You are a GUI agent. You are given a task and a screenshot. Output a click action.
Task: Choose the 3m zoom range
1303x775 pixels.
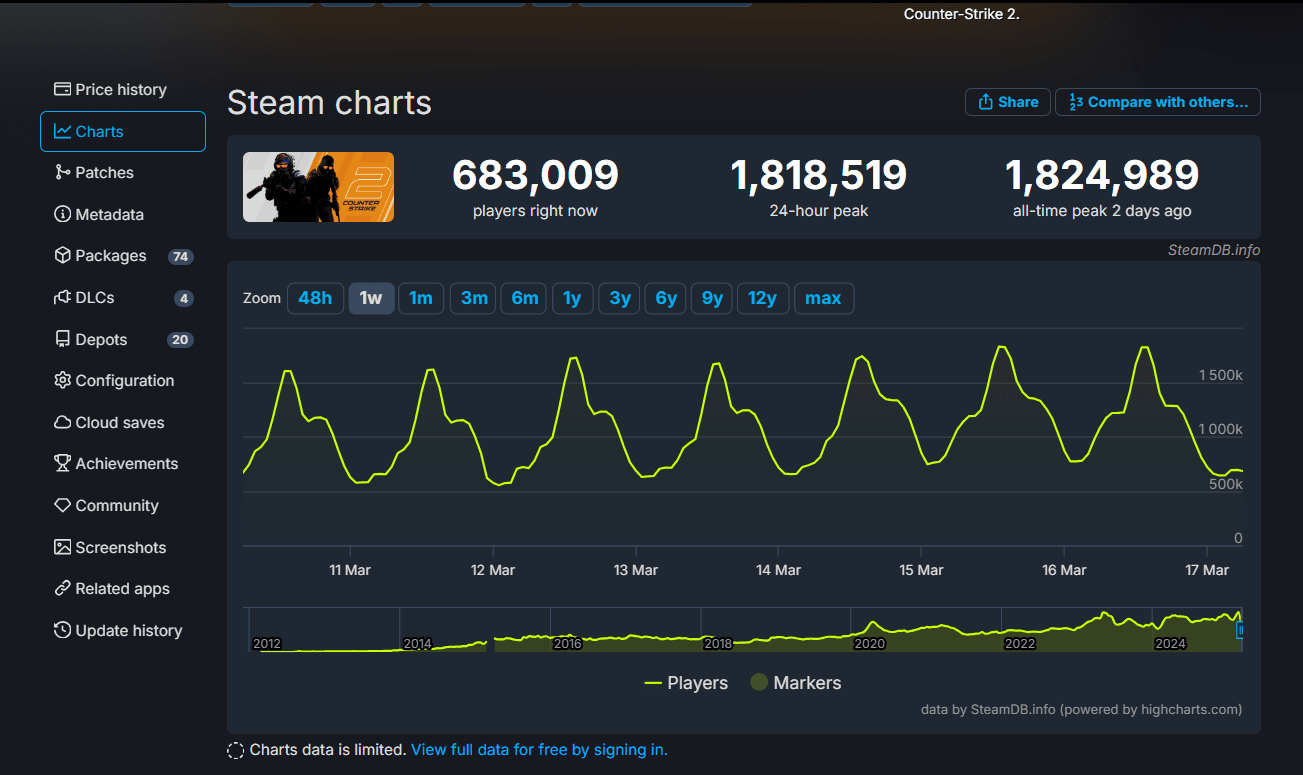(x=473, y=298)
